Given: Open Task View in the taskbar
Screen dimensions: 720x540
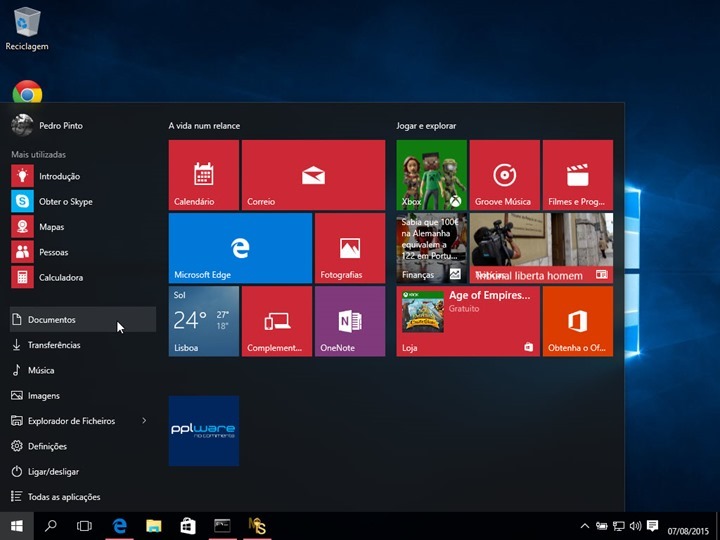Looking at the screenshot, I should [84, 526].
